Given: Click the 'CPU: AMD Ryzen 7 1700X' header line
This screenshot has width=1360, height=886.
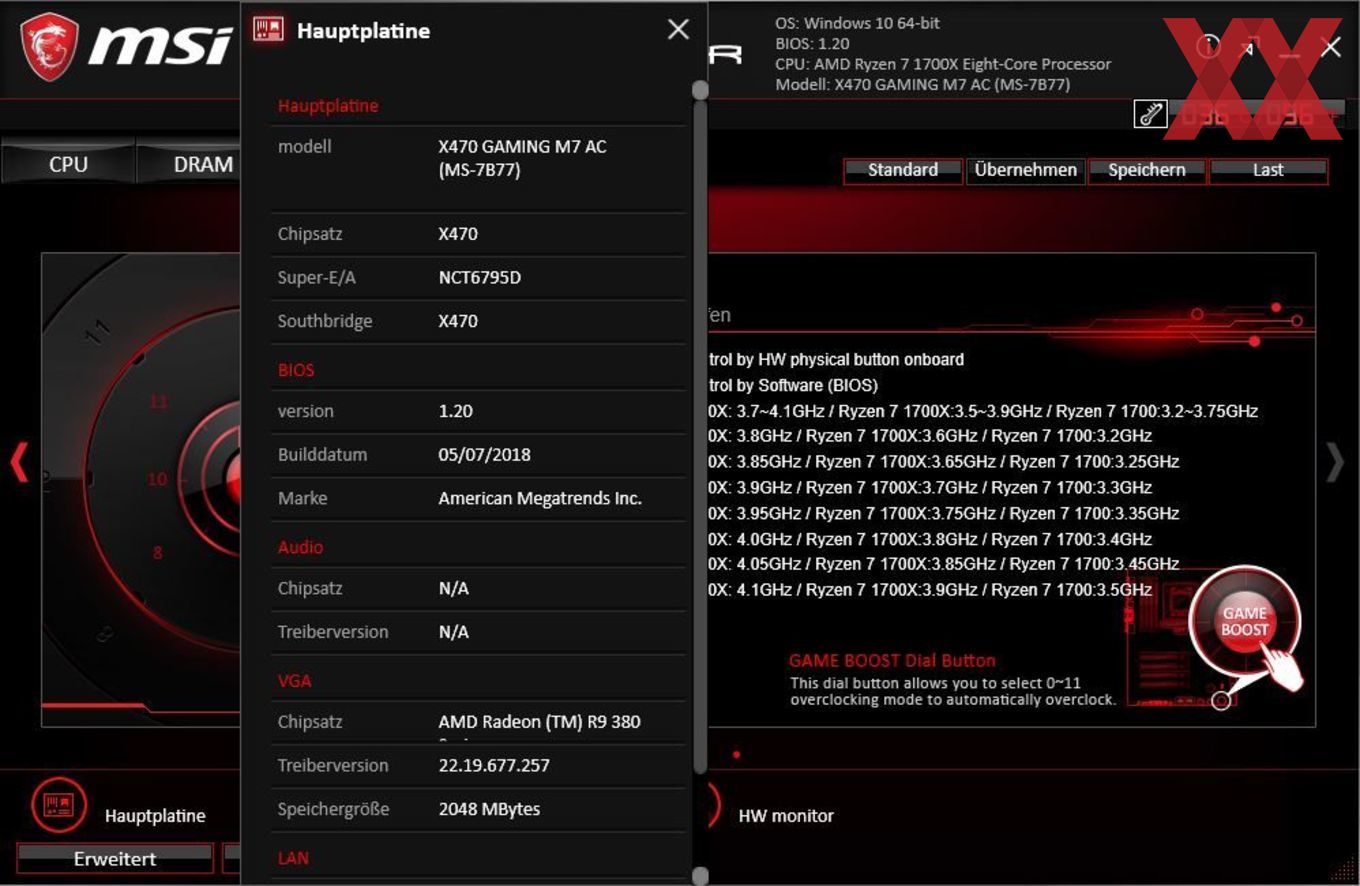Looking at the screenshot, I should (943, 64).
